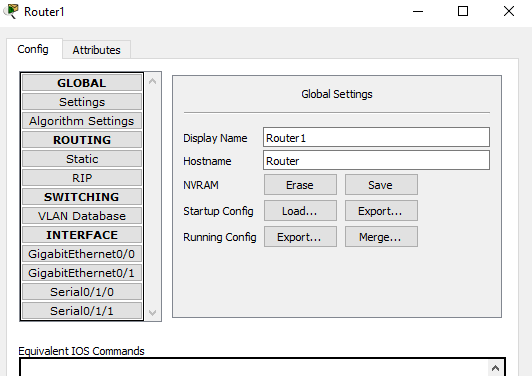
Task: Switch to the Config tab
Action: [34, 49]
